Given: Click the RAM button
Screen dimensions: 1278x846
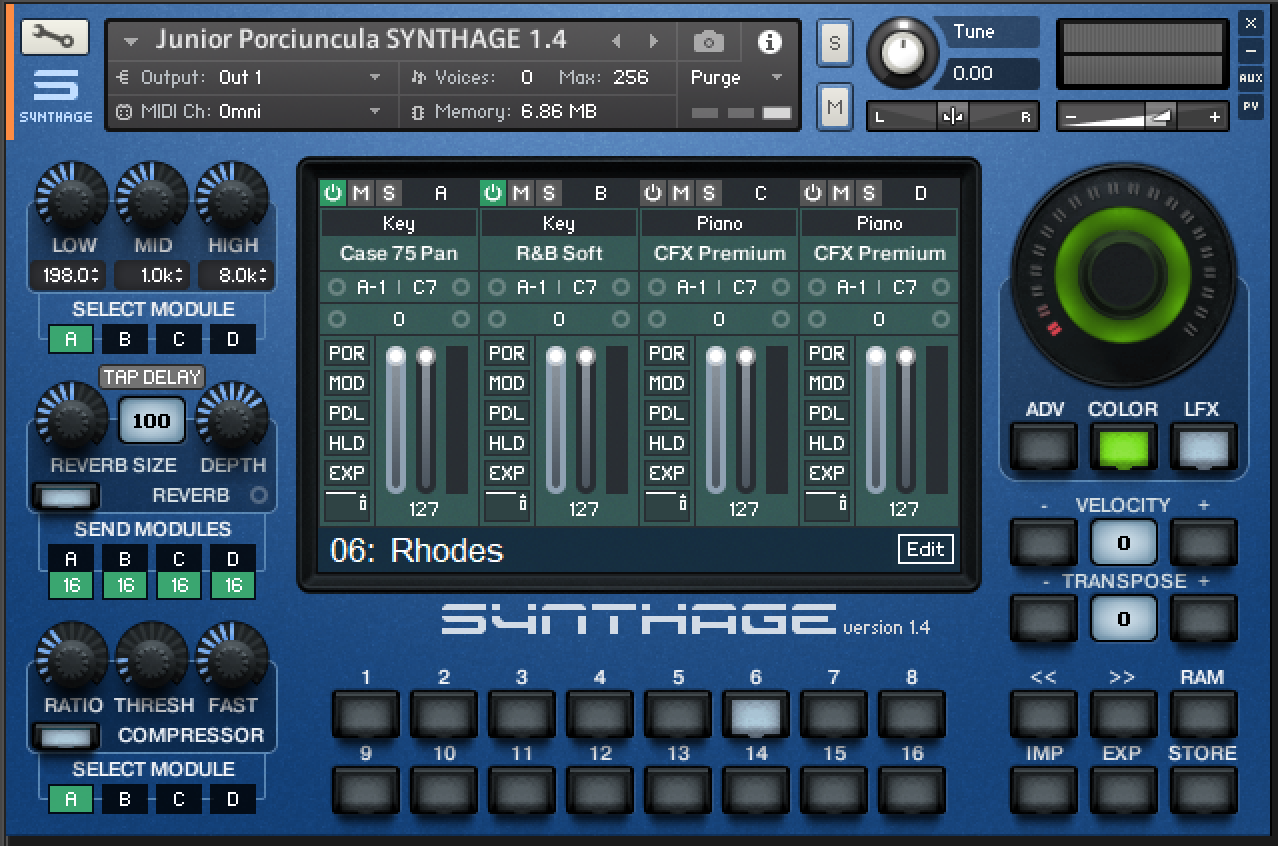Looking at the screenshot, I should click(x=1203, y=714).
